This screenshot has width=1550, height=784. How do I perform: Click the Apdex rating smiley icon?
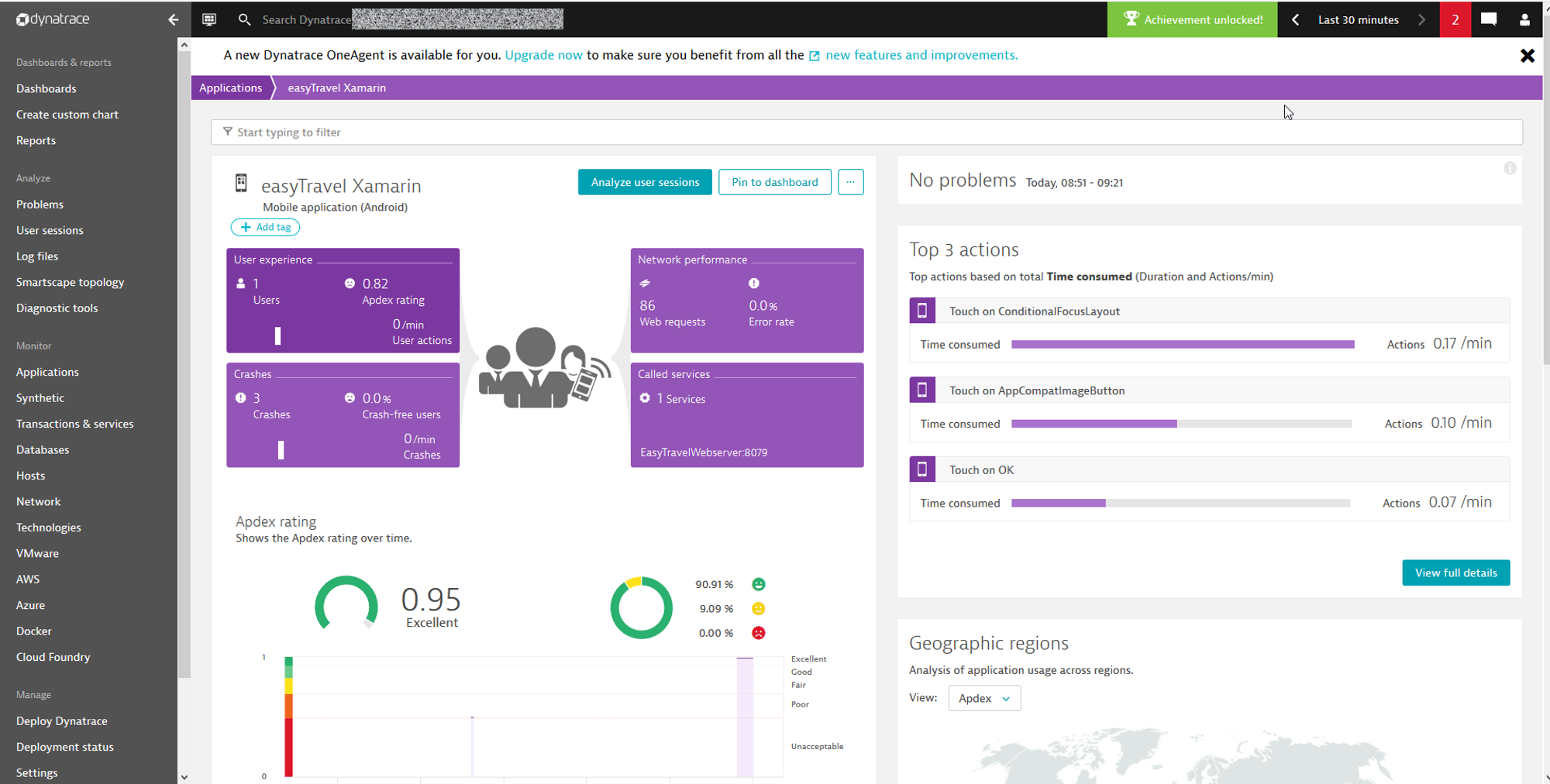pos(350,284)
